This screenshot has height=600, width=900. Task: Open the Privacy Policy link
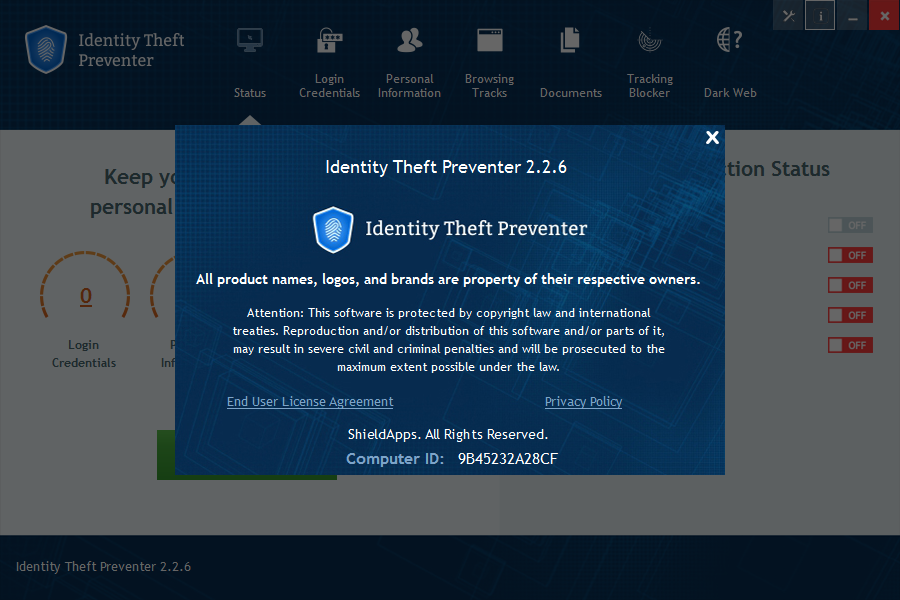tap(583, 401)
